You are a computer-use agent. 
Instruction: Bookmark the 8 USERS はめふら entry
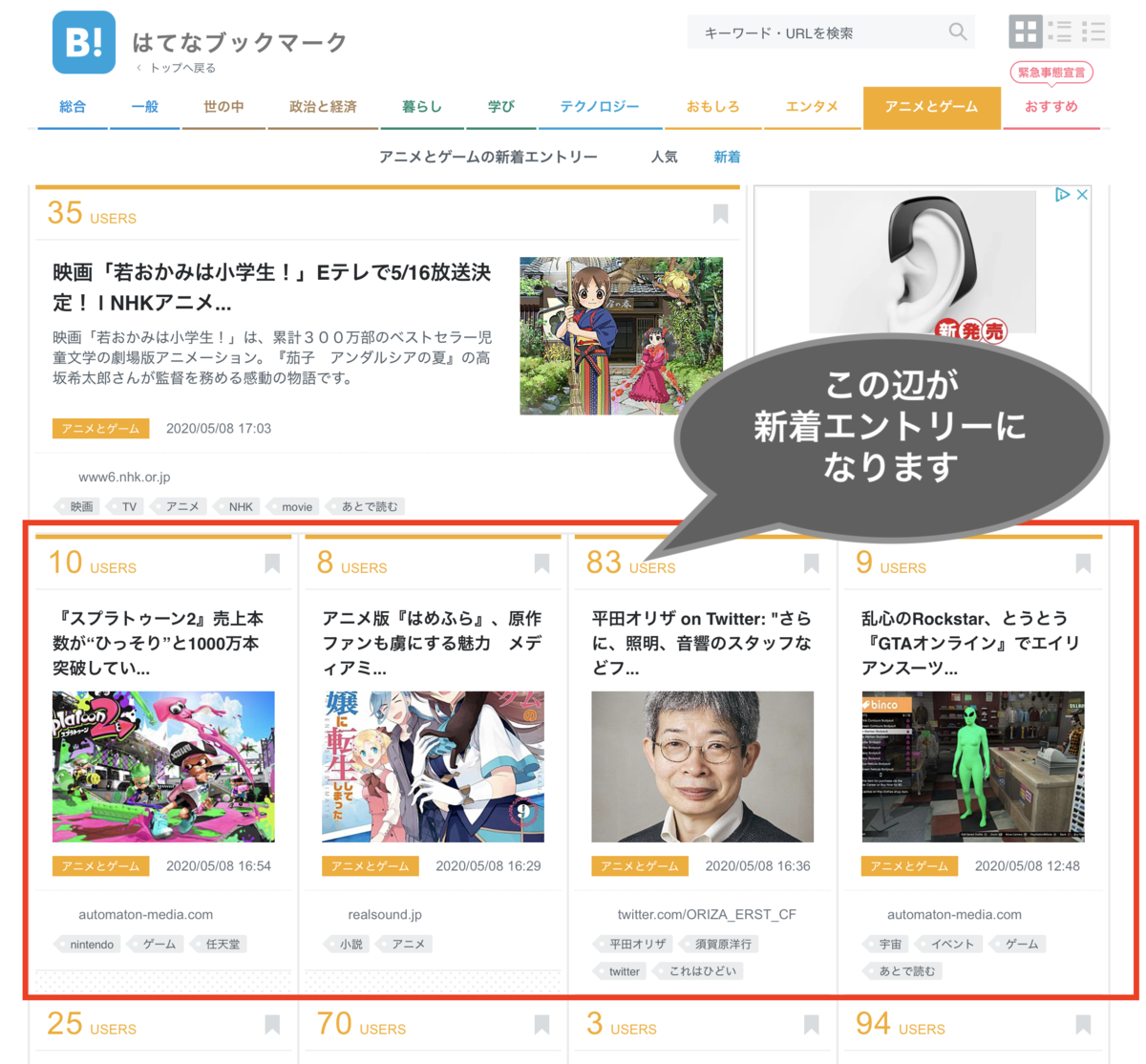[x=541, y=564]
